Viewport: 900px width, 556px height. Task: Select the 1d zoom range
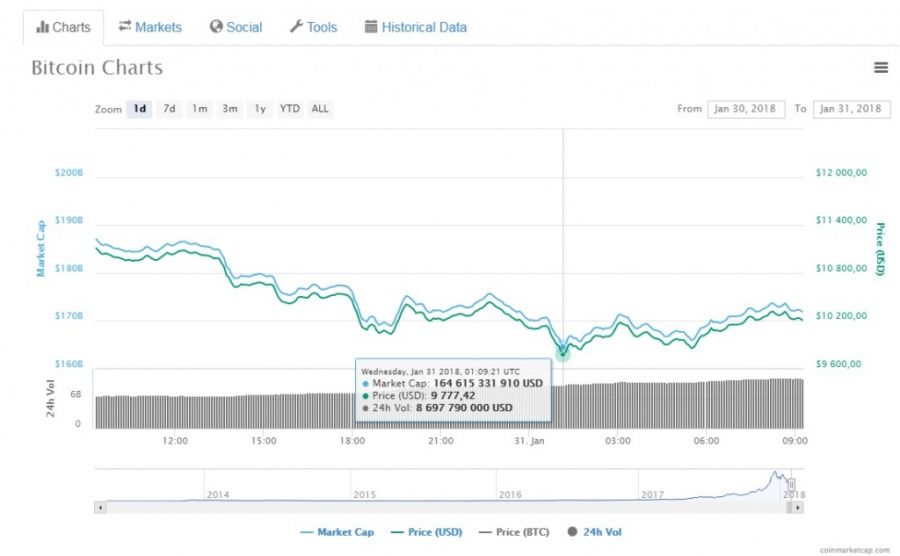pos(139,108)
